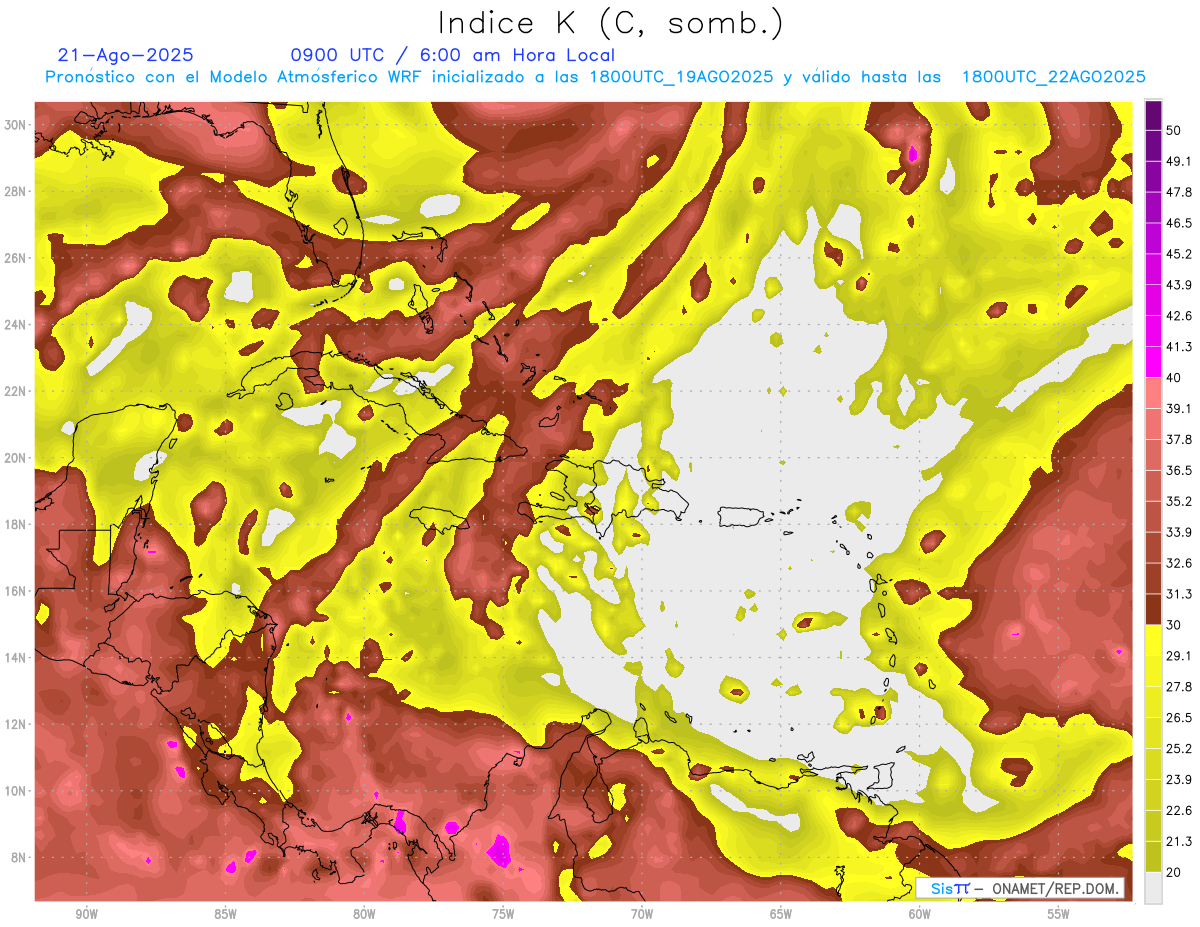This screenshot has width=1200, height=927.
Task: Click the color bar value '32.6'
Action: pyautogui.click(x=1178, y=563)
